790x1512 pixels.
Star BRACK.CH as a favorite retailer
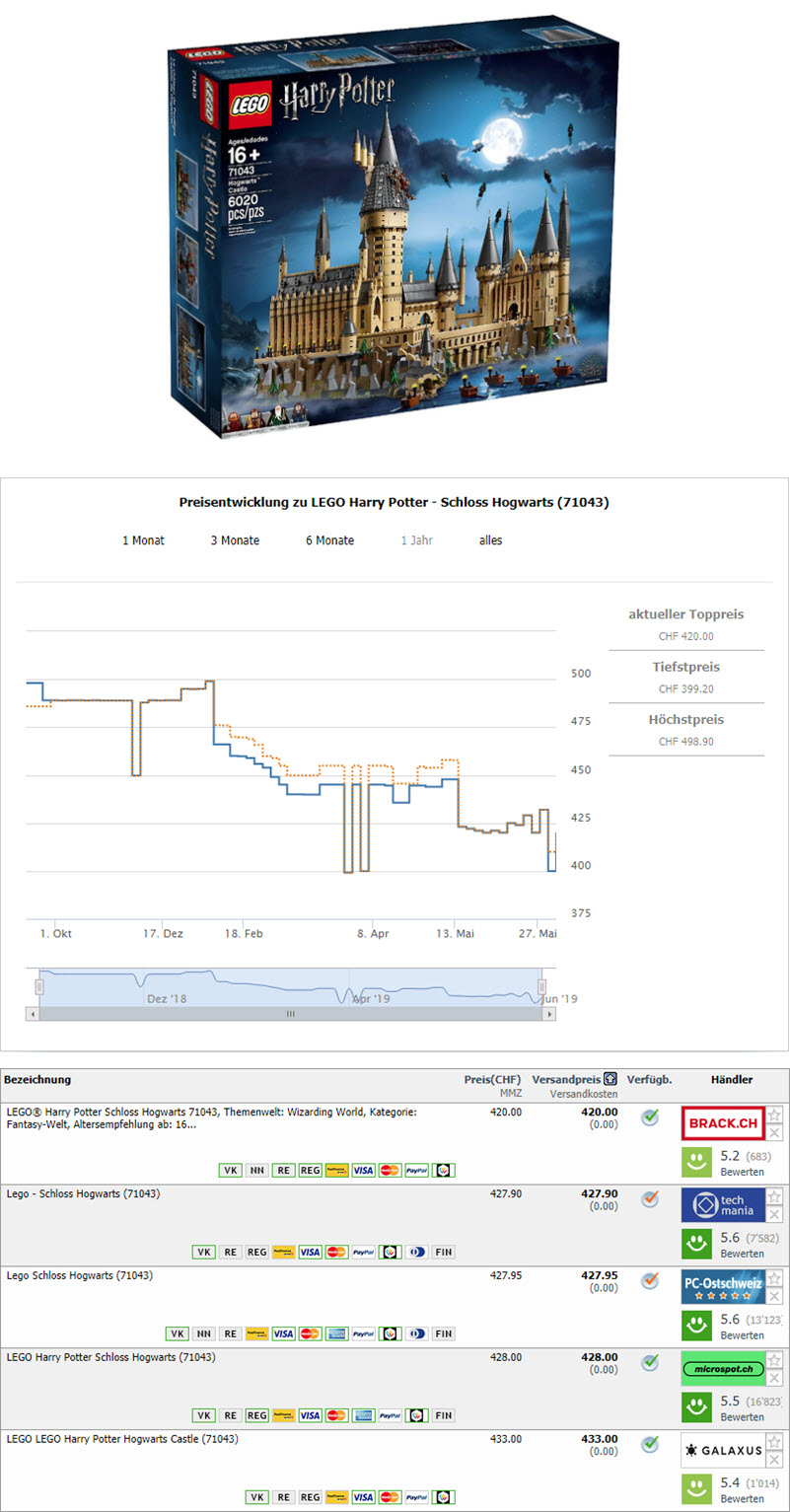(774, 1115)
